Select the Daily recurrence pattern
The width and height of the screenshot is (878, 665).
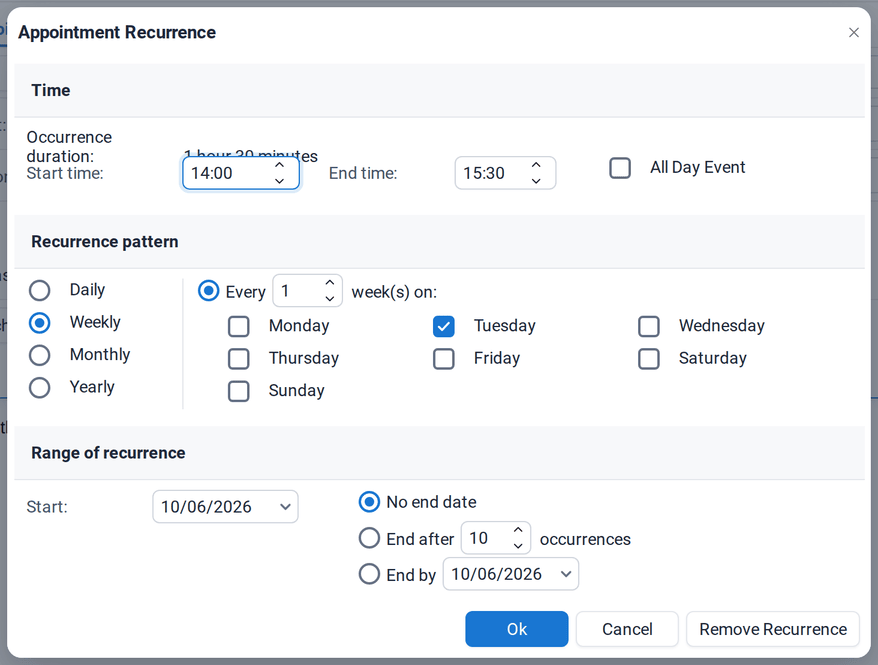(x=40, y=291)
